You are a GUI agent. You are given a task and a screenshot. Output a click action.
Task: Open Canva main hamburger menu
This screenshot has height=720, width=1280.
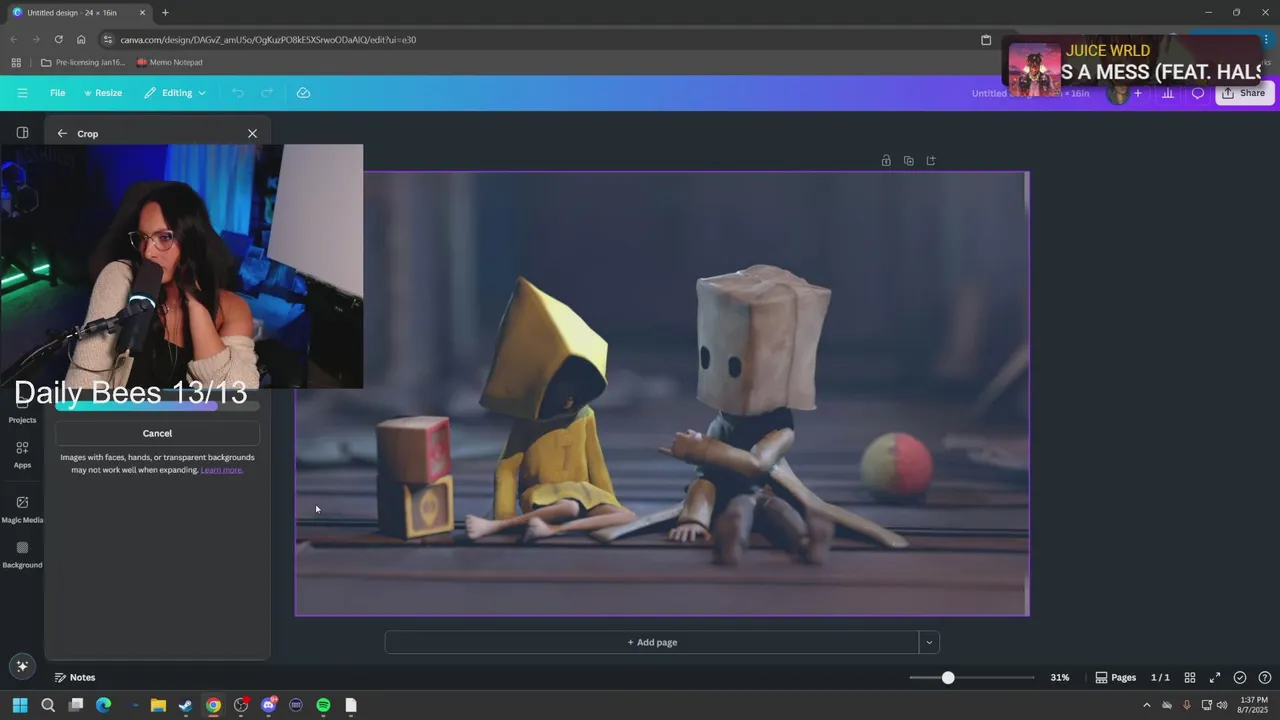[22, 93]
